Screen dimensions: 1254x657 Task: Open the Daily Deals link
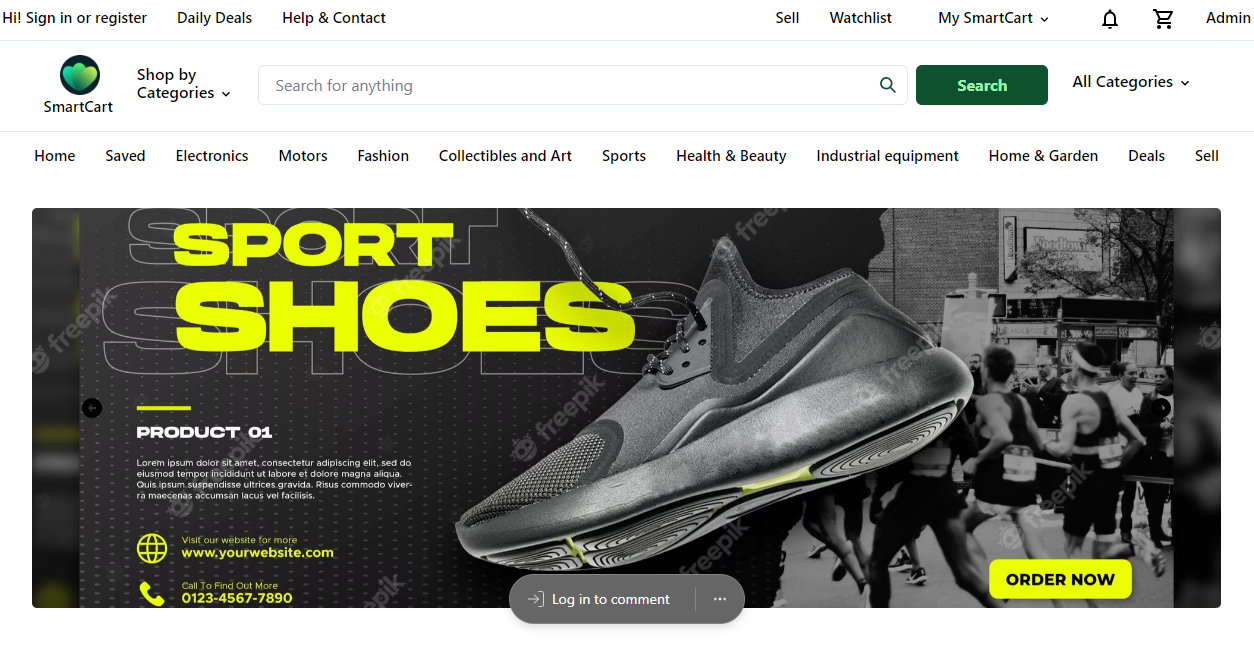(x=214, y=18)
